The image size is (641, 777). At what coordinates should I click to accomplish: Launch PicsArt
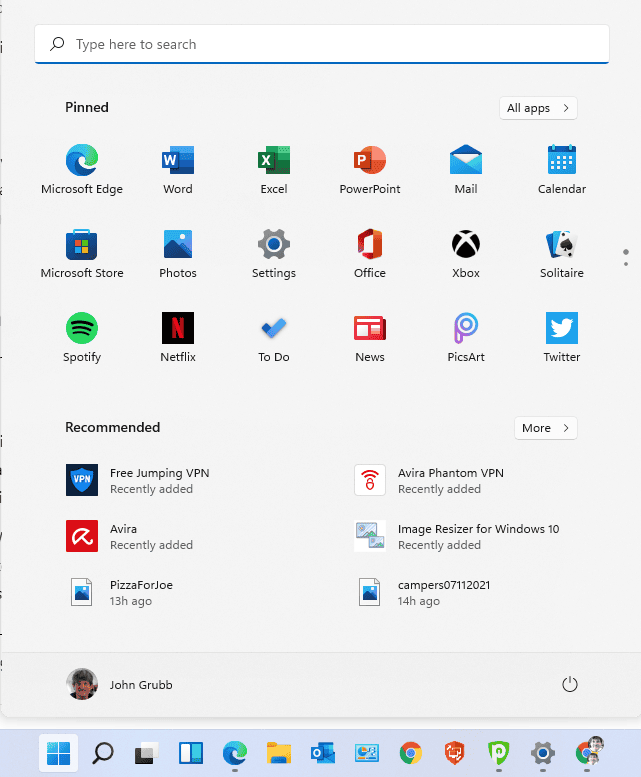[x=466, y=338]
